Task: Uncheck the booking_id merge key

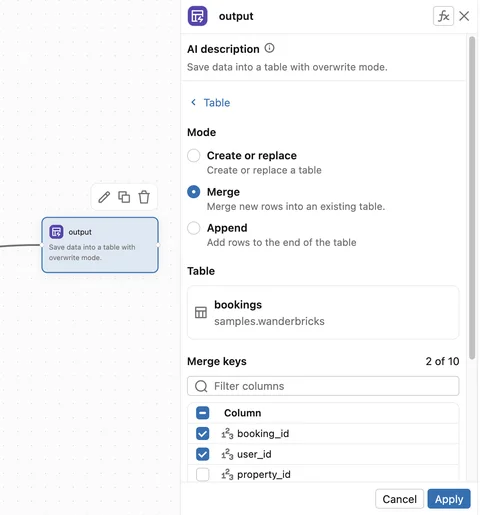Action: pyautogui.click(x=203, y=434)
